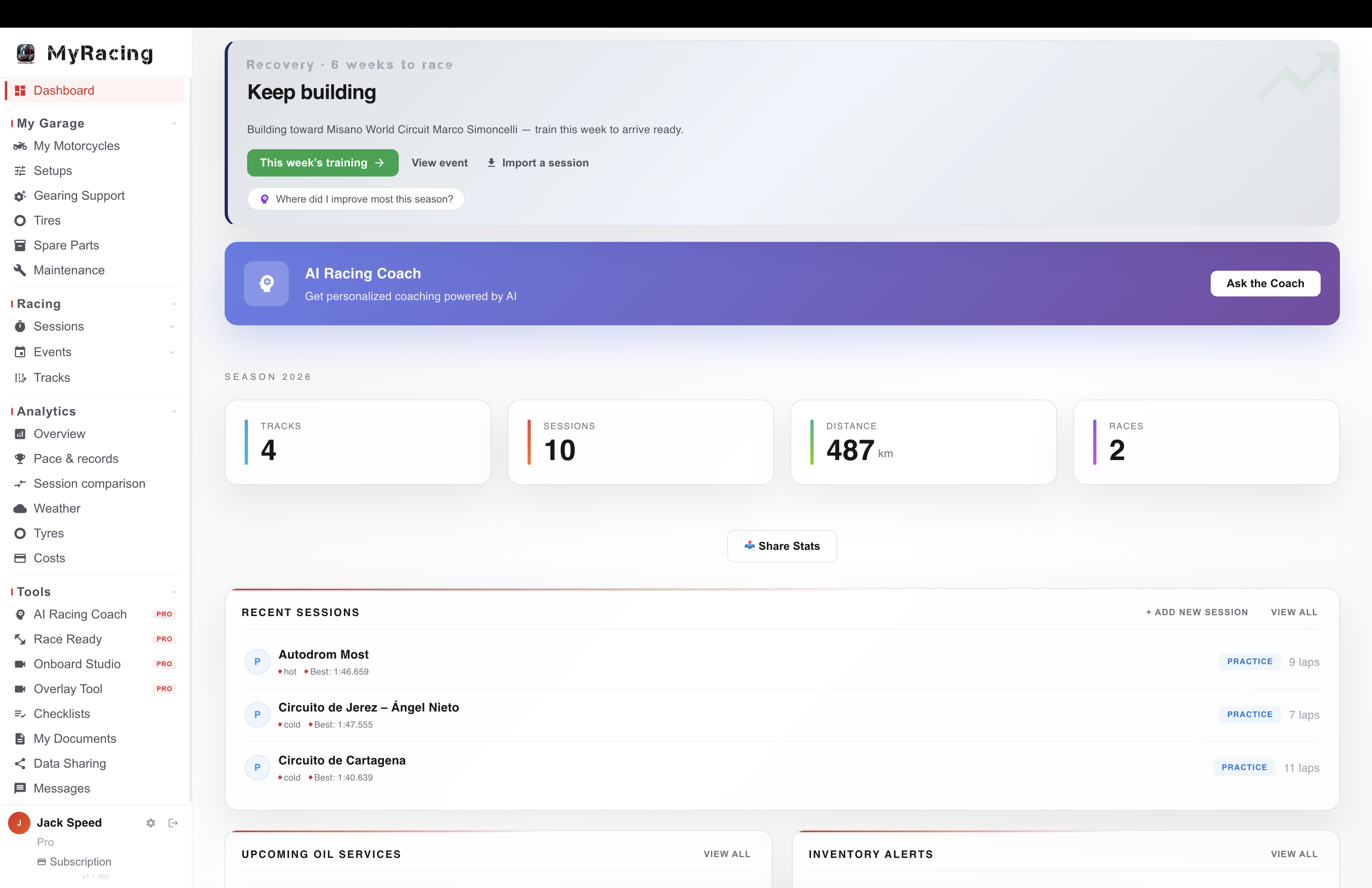Viewport: 1372px width, 888px height.
Task: Click the Onboard Studio camera icon
Action: 20,664
